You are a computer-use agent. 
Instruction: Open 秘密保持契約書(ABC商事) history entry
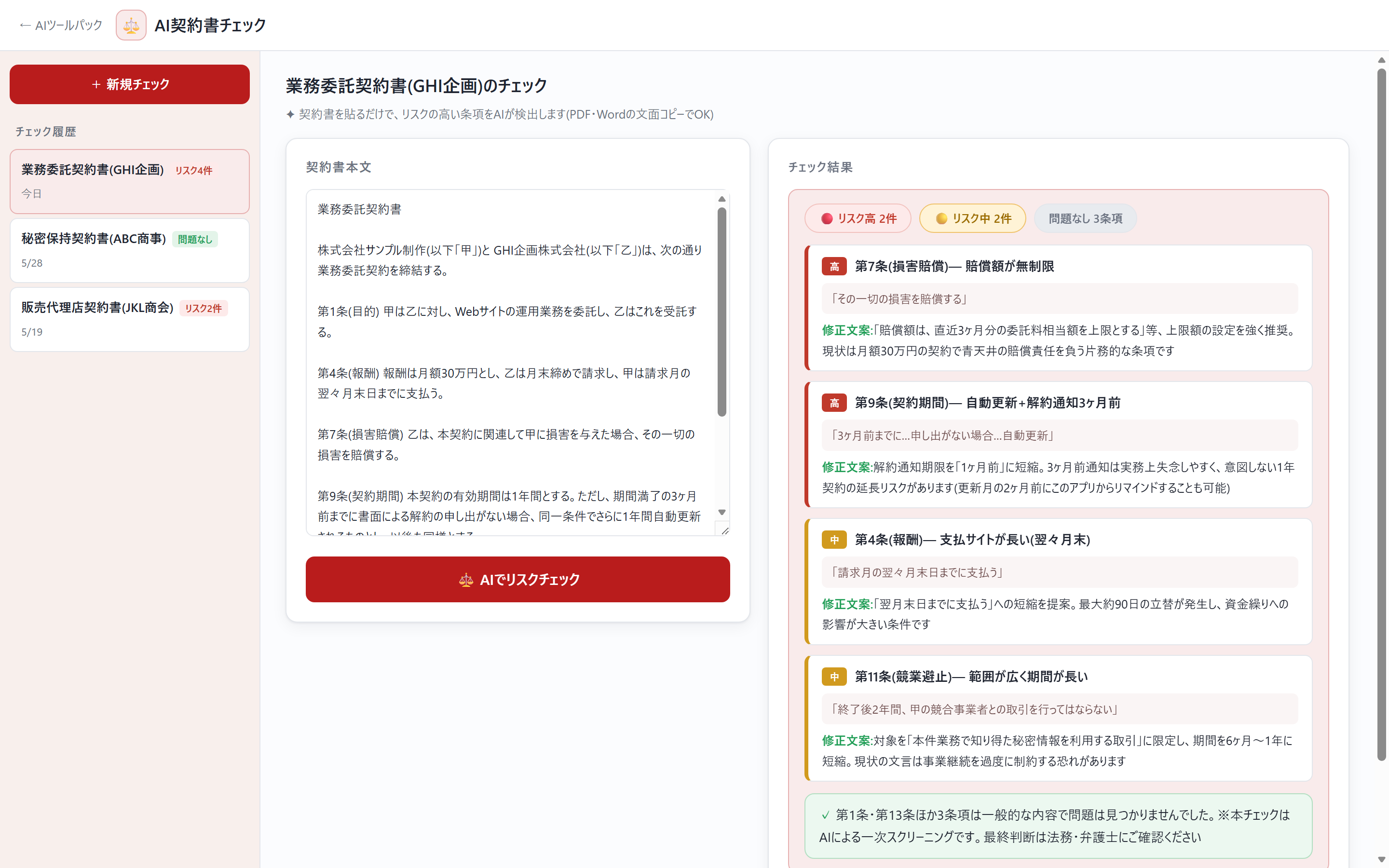tap(130, 250)
